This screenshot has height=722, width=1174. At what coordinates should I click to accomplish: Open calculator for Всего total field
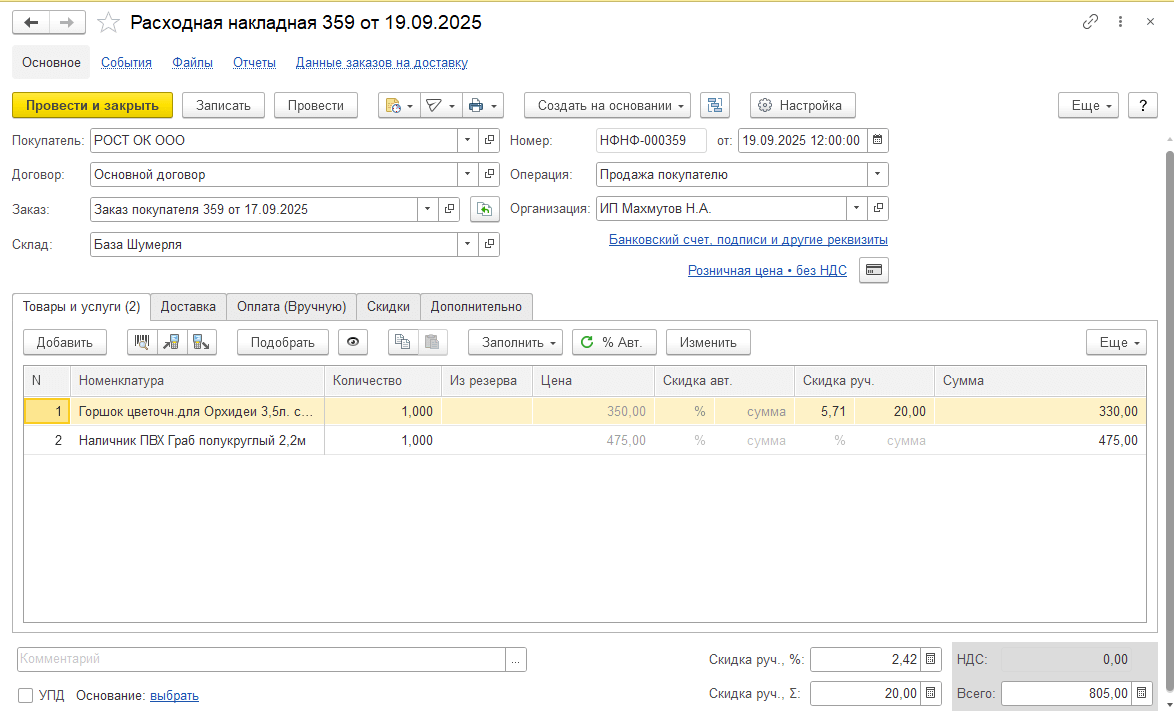(x=1141, y=693)
